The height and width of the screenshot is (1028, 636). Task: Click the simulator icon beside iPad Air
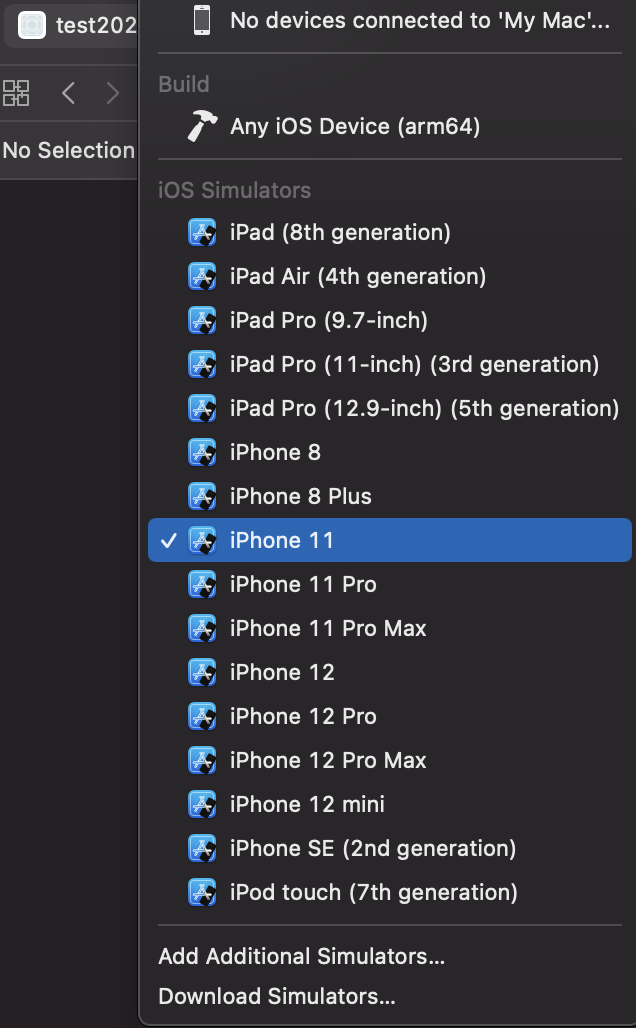(x=203, y=276)
